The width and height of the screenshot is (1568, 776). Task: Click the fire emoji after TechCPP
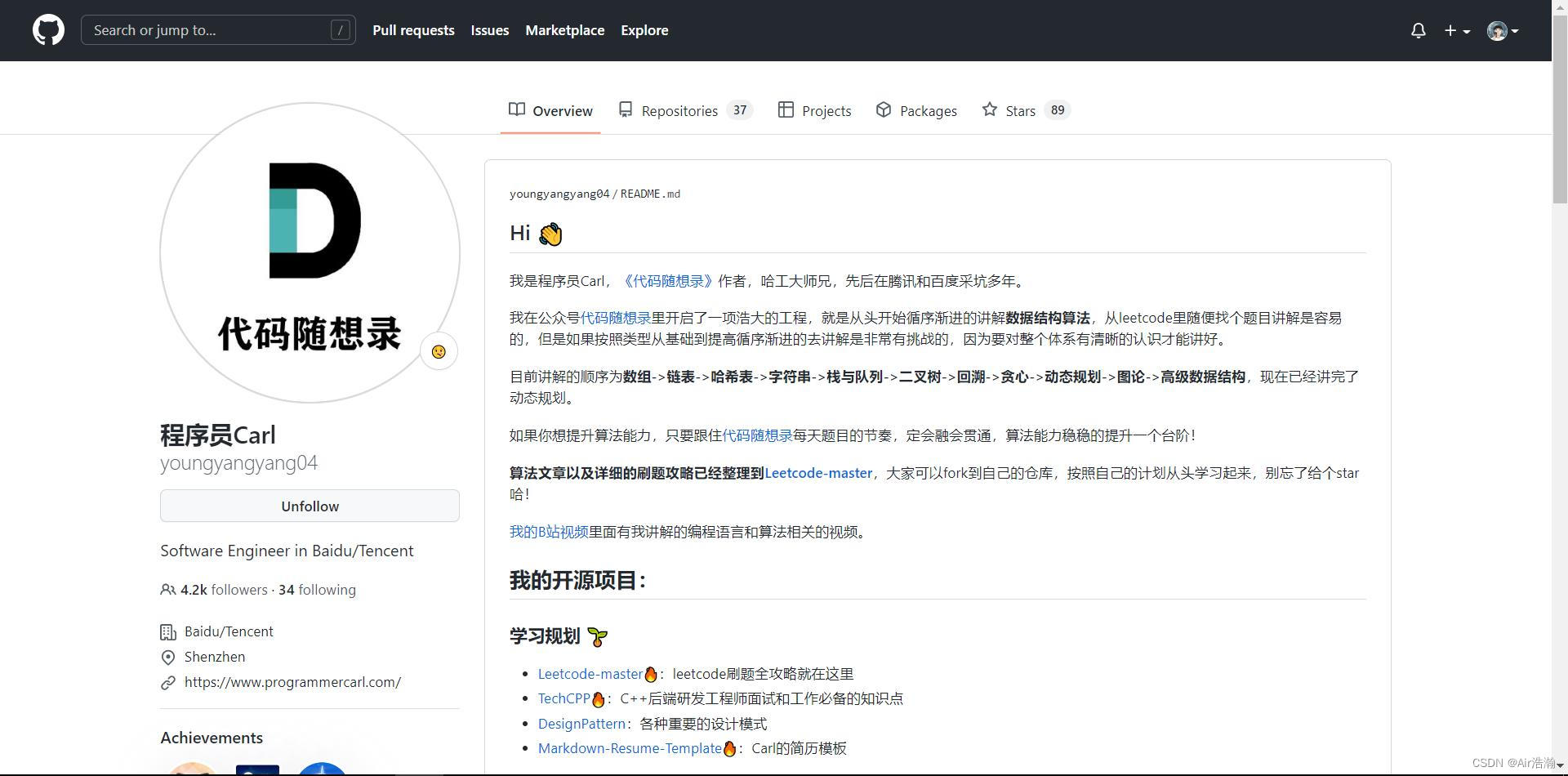[x=598, y=699]
